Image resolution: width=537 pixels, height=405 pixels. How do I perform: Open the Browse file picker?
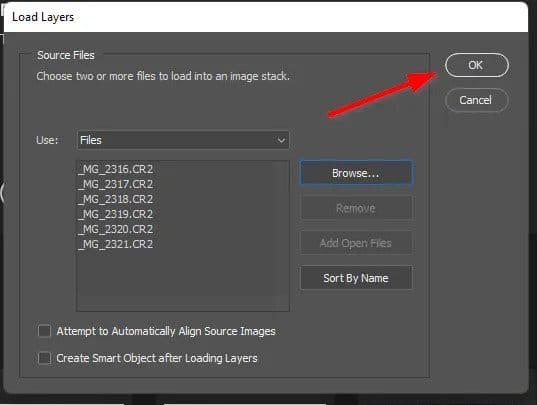pyautogui.click(x=356, y=173)
